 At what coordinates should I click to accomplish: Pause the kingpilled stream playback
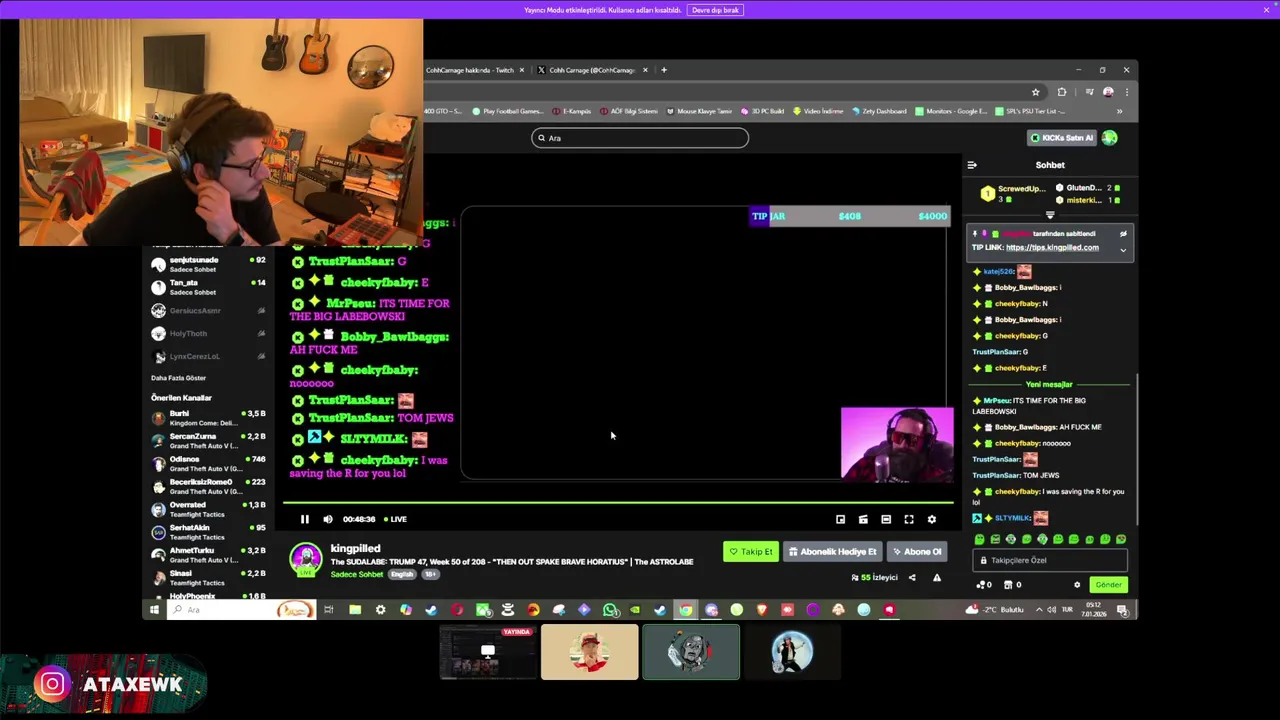click(x=305, y=519)
